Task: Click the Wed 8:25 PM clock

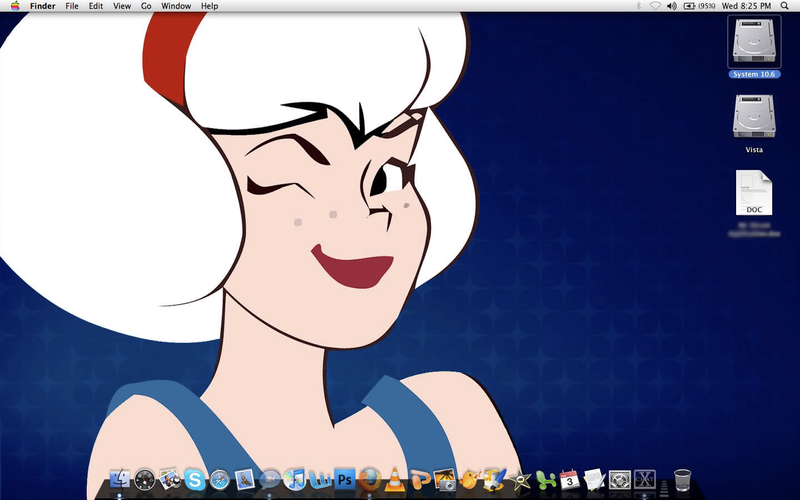Action: 746,6
